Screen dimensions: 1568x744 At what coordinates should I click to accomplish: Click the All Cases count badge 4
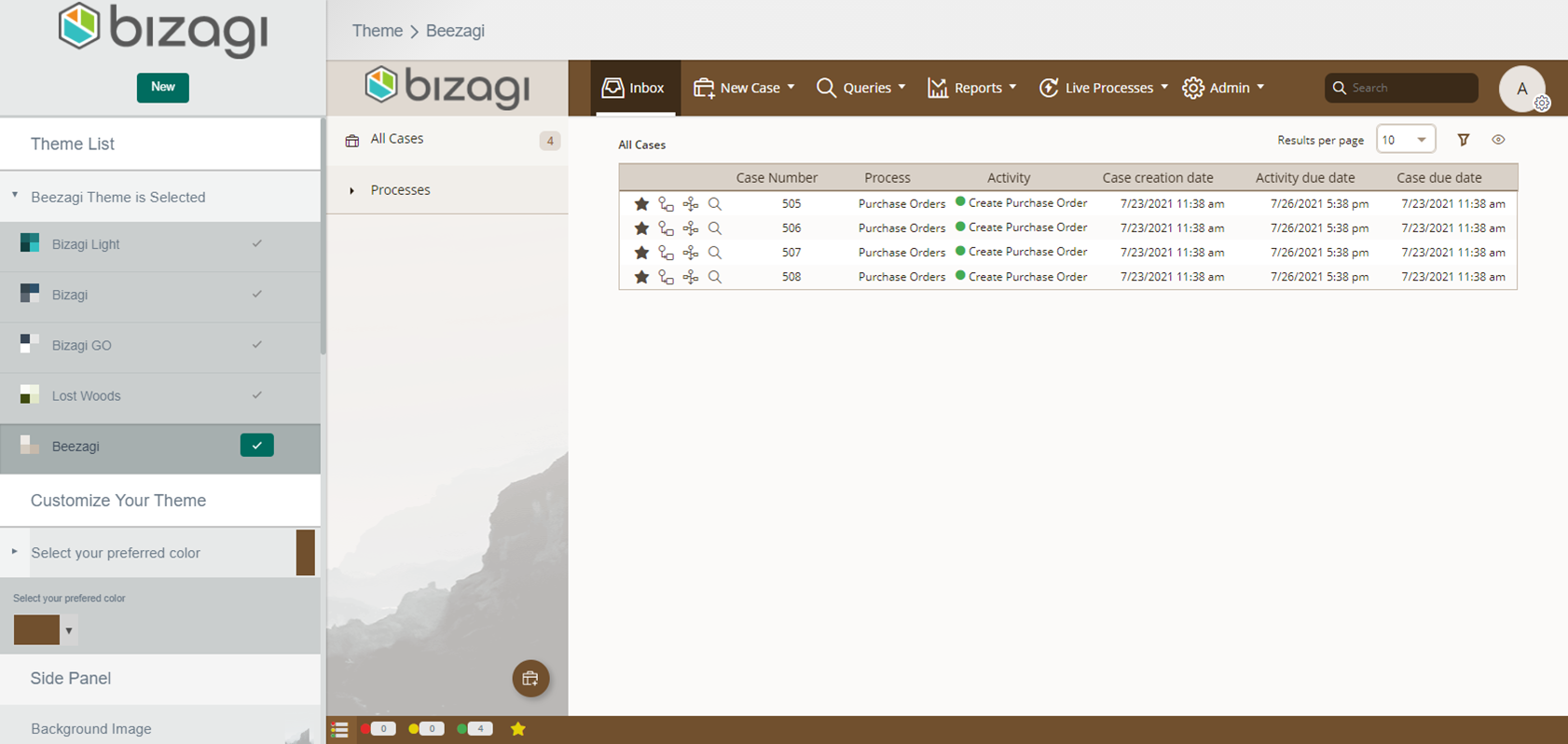[550, 141]
